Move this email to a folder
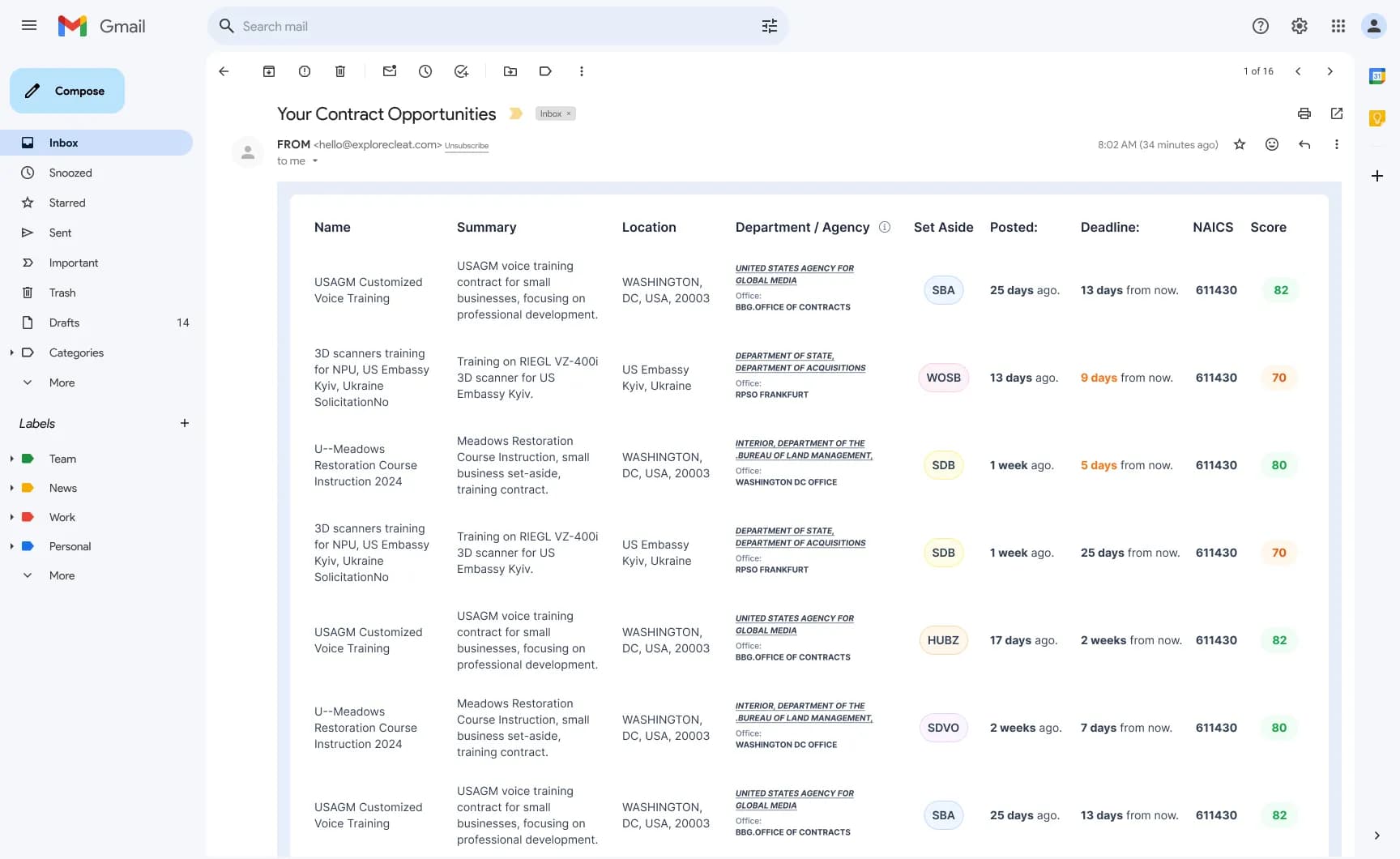1400x859 pixels. 510,71
